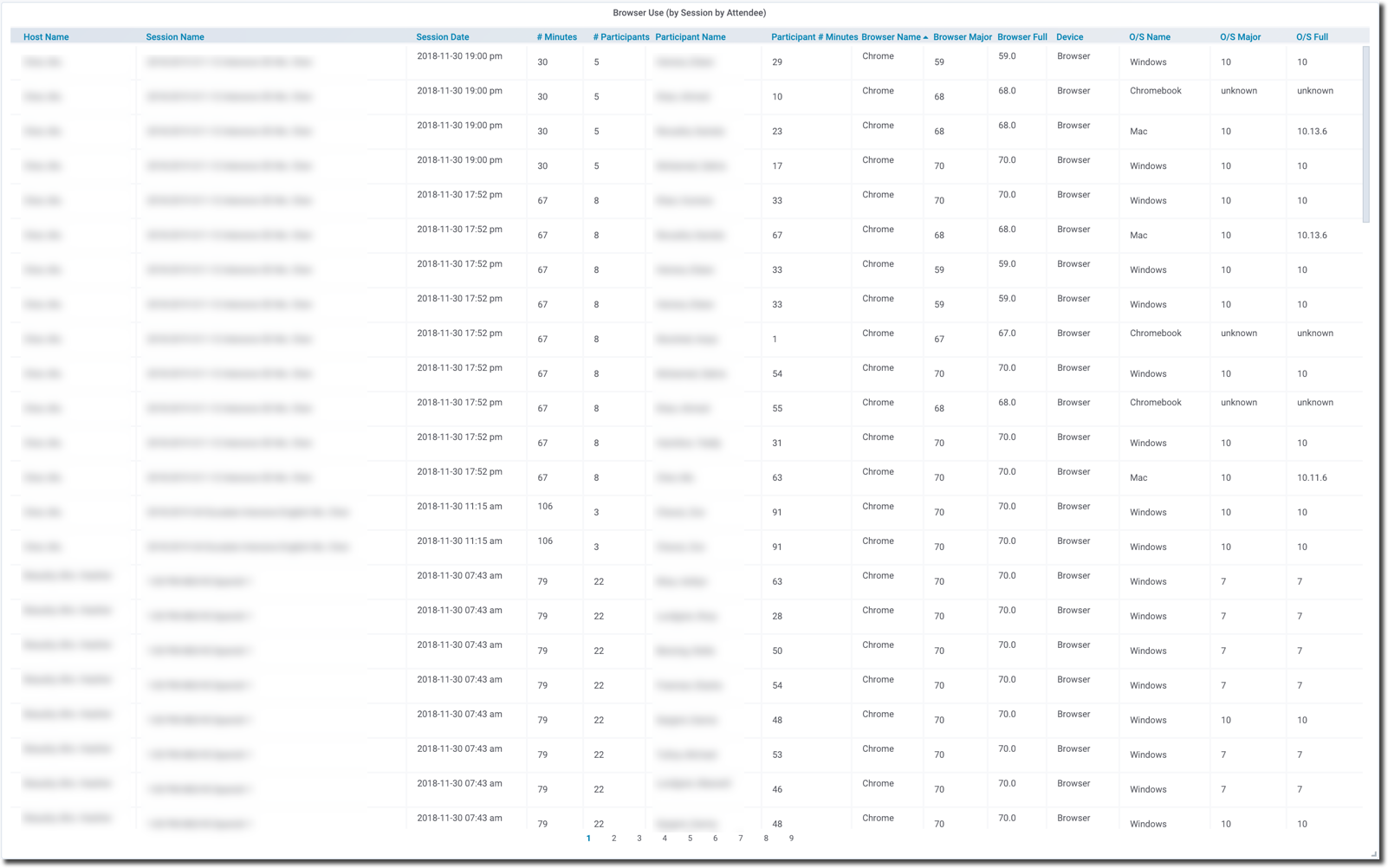Select the O/S Name column header

pyautogui.click(x=1149, y=37)
